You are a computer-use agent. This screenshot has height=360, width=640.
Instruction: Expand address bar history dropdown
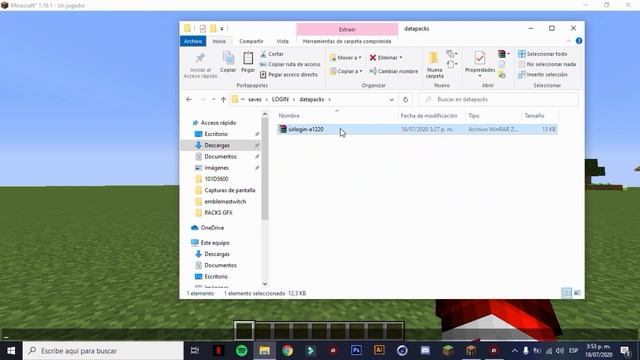(391, 100)
